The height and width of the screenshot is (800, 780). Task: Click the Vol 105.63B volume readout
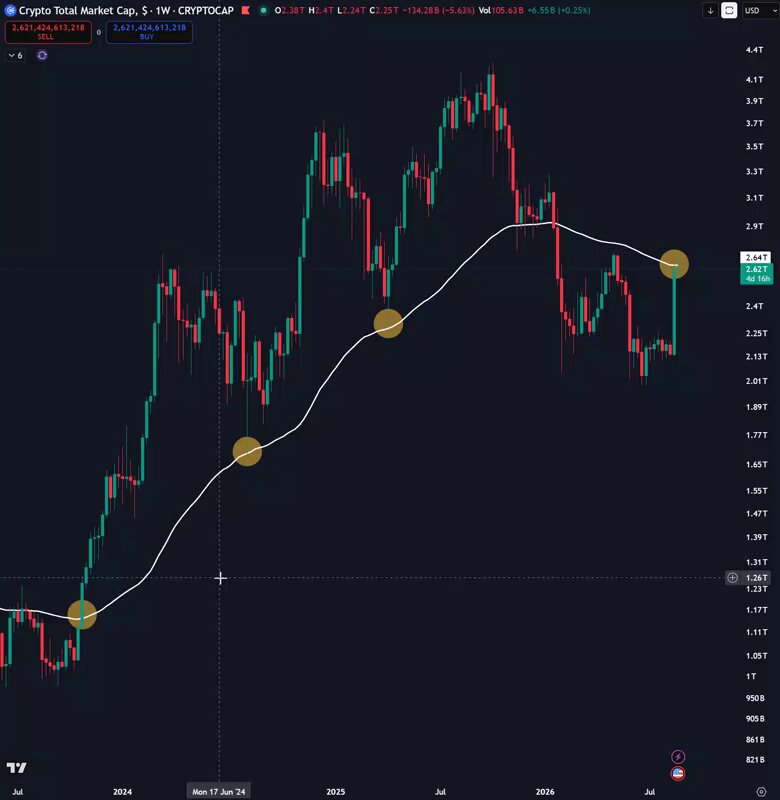[501, 10]
